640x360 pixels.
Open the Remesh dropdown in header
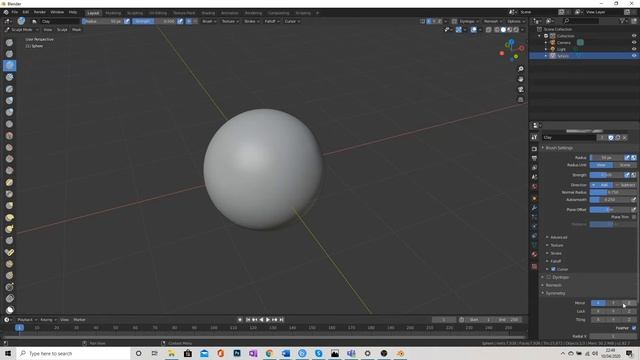(x=493, y=21)
